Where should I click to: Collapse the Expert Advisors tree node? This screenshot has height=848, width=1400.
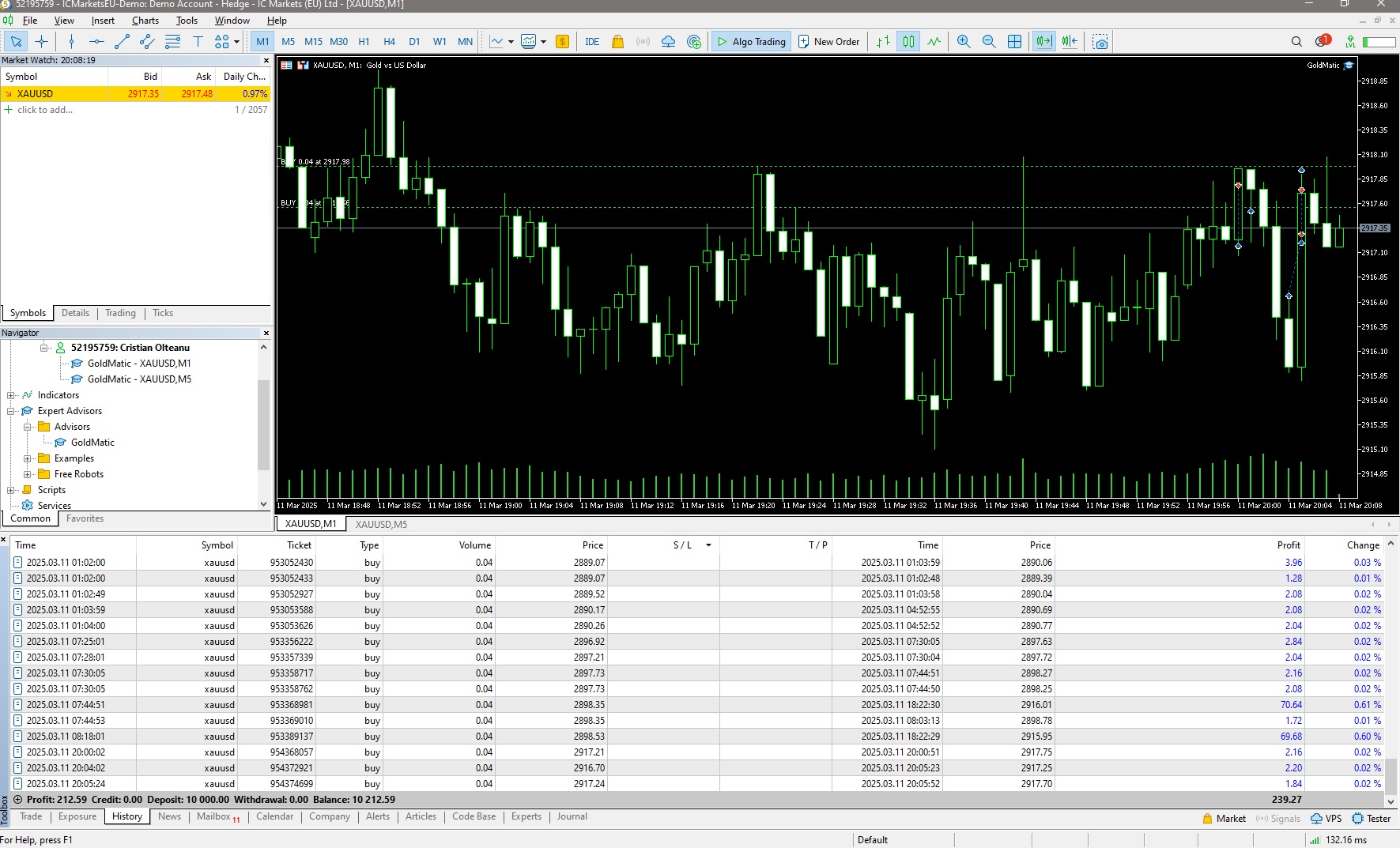pos(11,411)
